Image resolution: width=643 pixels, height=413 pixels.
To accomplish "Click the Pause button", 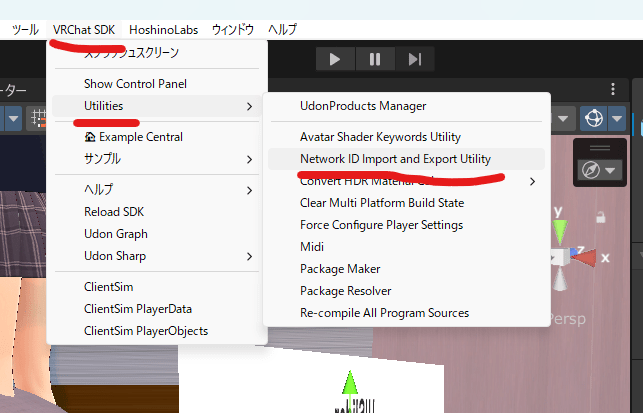I will (x=375, y=59).
